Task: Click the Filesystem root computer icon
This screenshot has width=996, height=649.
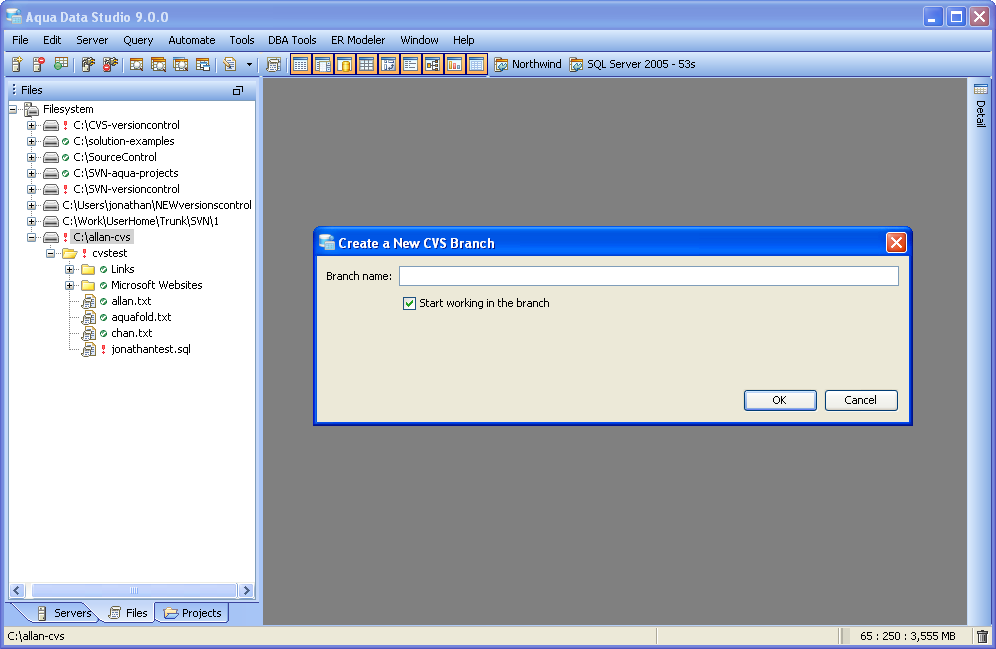Action: [x=31, y=109]
